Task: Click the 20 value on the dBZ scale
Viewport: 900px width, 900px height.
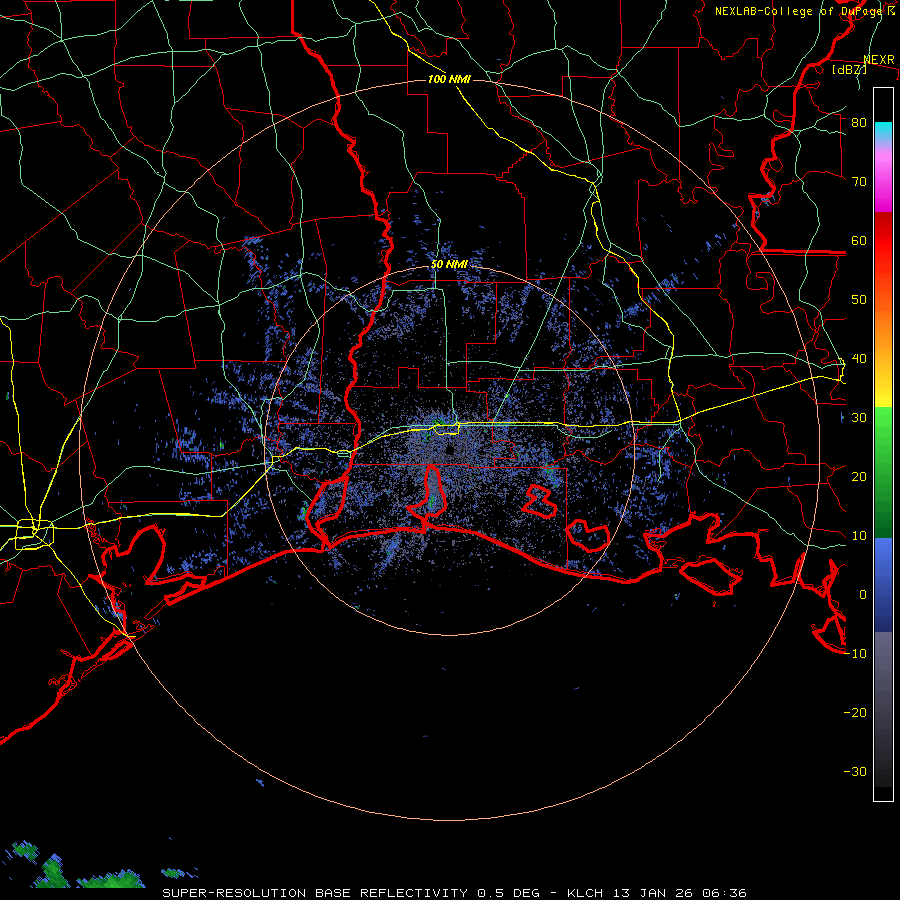Action: click(x=859, y=476)
